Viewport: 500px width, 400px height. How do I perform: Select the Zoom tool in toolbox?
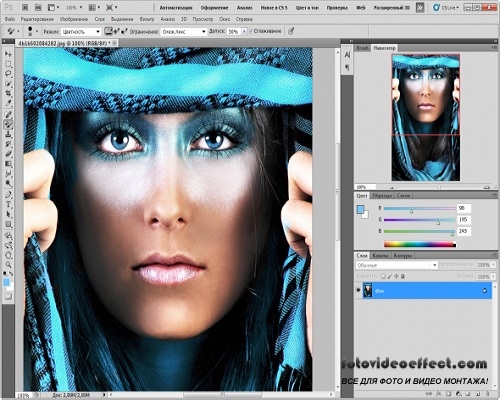8,265
